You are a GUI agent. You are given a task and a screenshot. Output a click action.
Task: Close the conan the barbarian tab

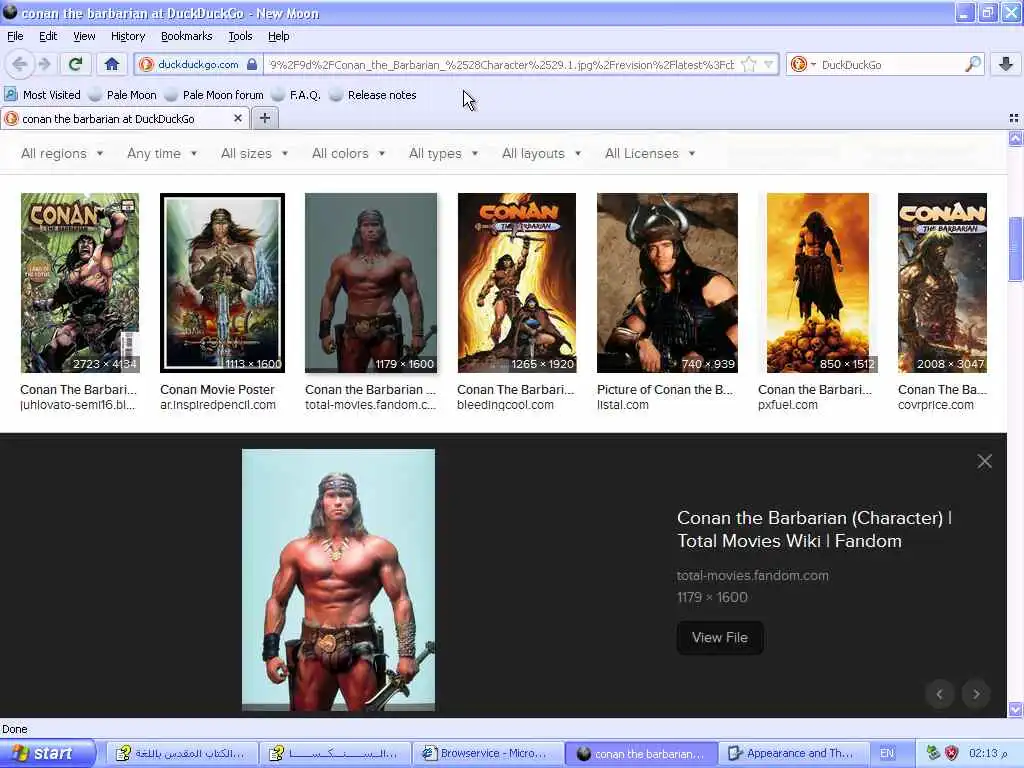coord(238,118)
